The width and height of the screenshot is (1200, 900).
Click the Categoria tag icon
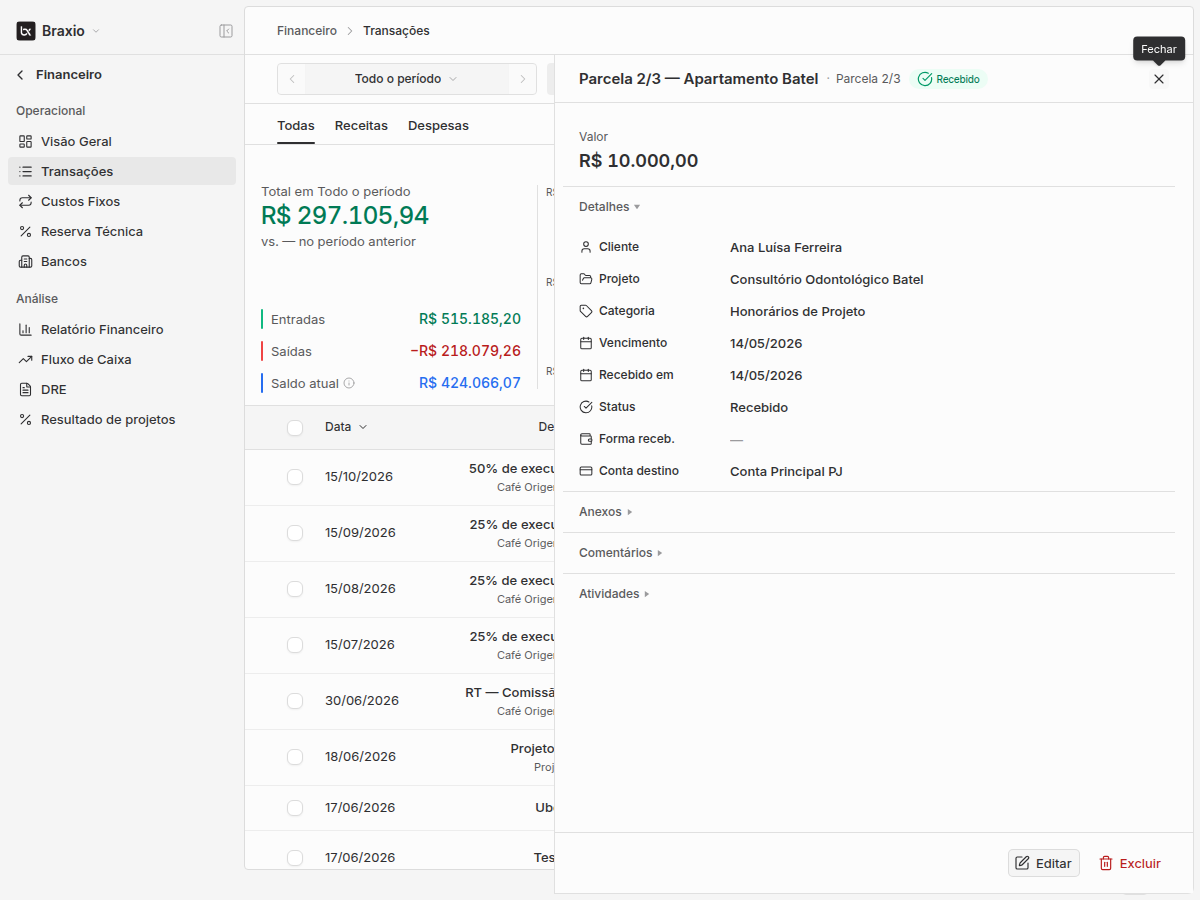point(586,311)
